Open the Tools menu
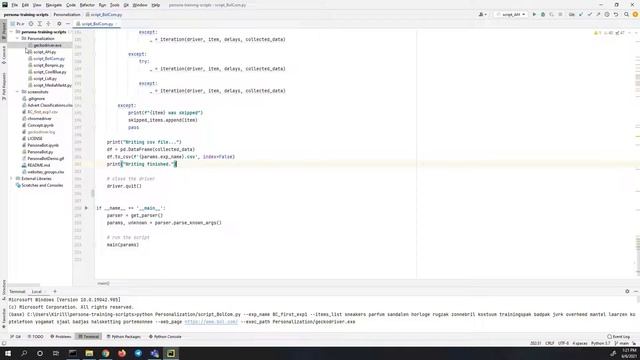The image size is (640, 360). 115,5
